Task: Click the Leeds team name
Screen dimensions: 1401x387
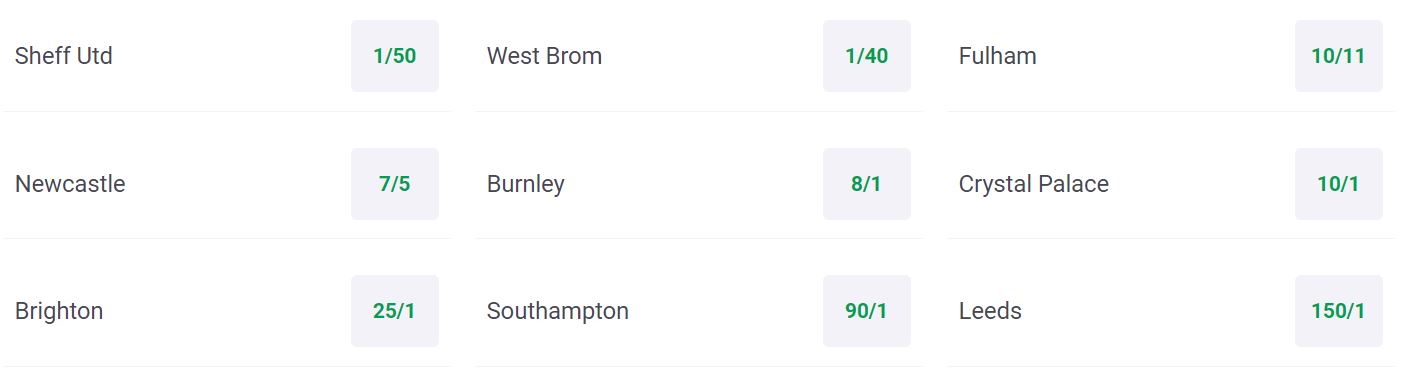Action: pos(991,311)
